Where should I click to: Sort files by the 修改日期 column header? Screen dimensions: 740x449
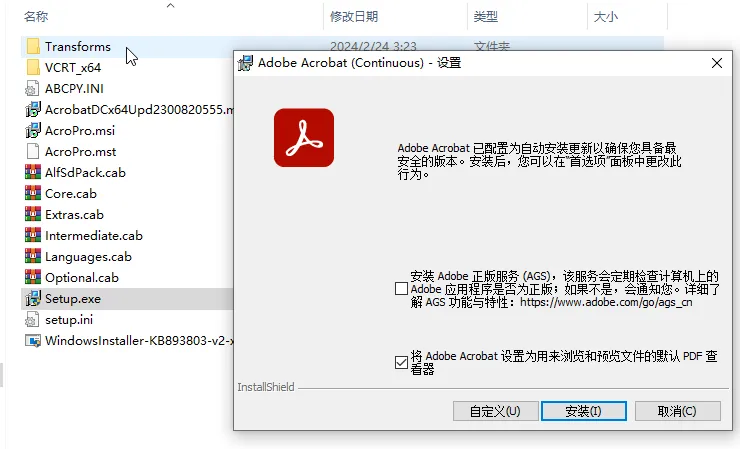pos(354,17)
